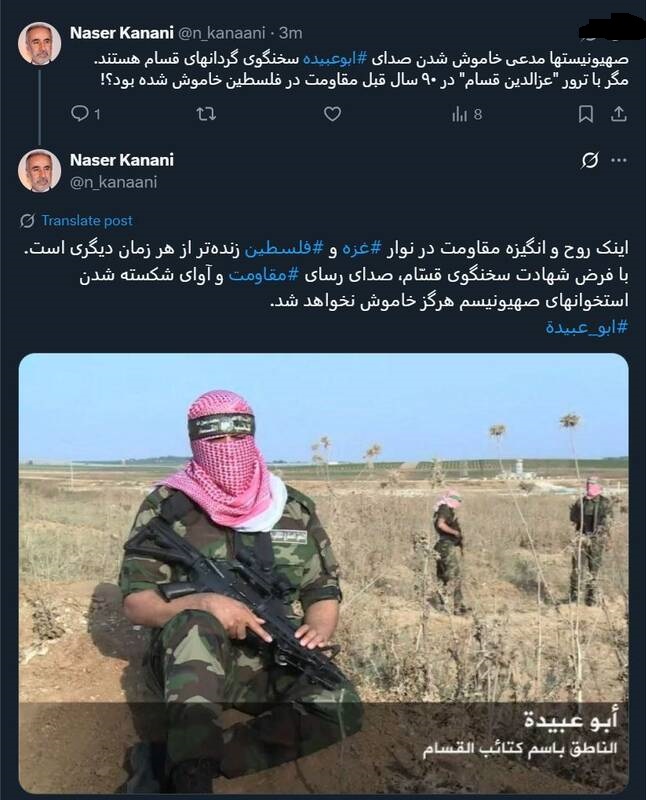646x800 pixels.
Task: Open the second tweet's profile avatar
Action: [40, 170]
